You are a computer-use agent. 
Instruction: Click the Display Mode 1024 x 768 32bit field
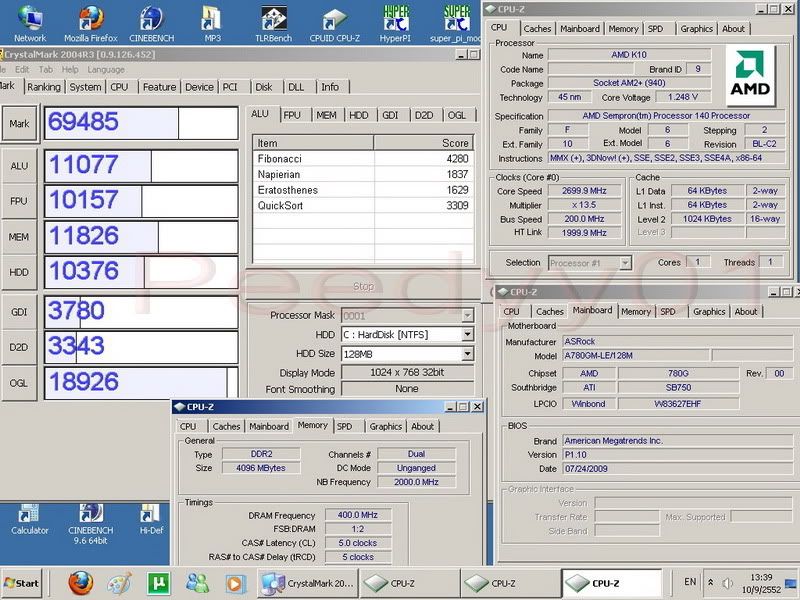(407, 372)
